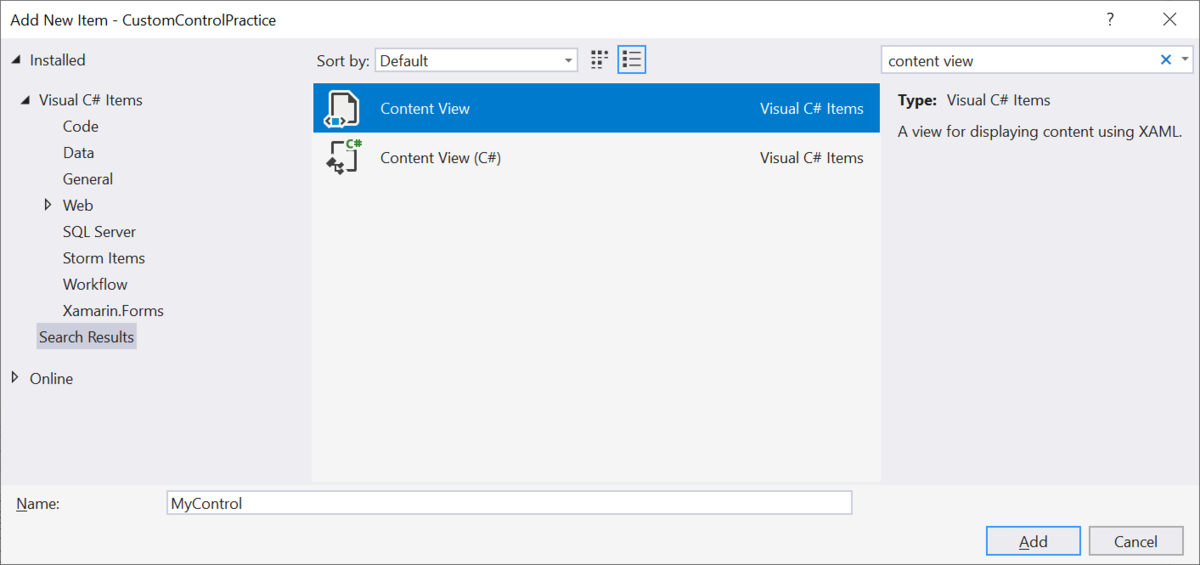The height and width of the screenshot is (565, 1200).
Task: Click the Name input field
Action: 510,503
